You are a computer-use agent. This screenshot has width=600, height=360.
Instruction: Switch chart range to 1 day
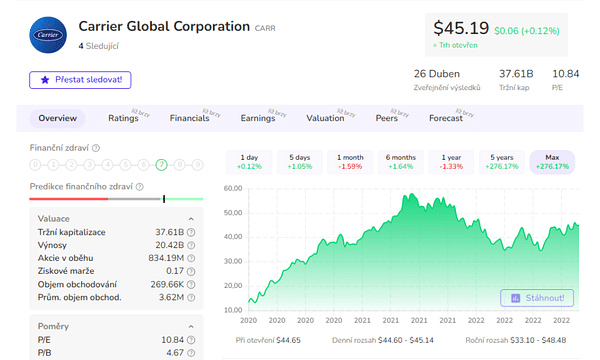[x=249, y=162]
